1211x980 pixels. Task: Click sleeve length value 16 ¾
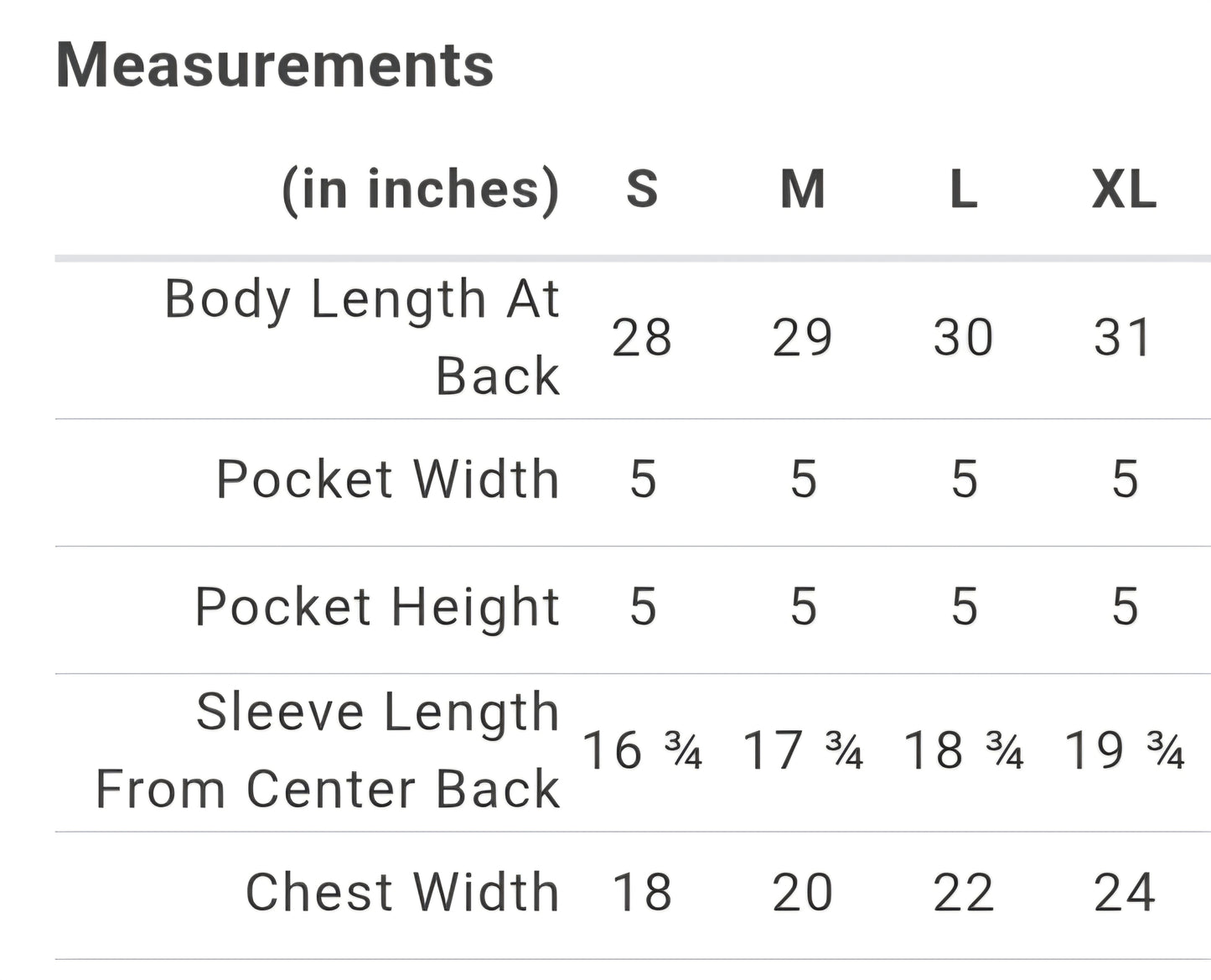(642, 750)
